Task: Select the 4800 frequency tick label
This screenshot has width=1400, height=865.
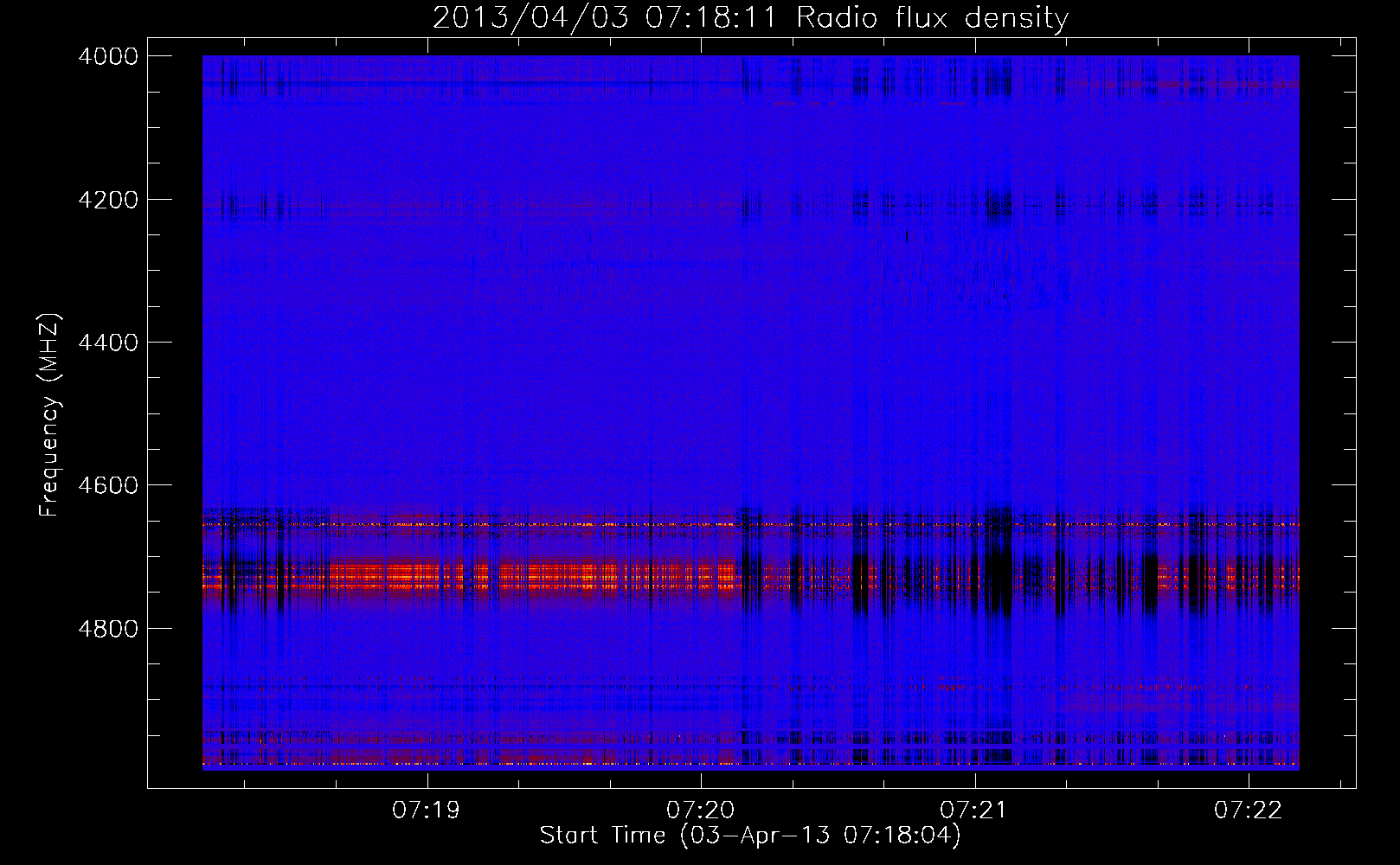Action: [x=108, y=629]
